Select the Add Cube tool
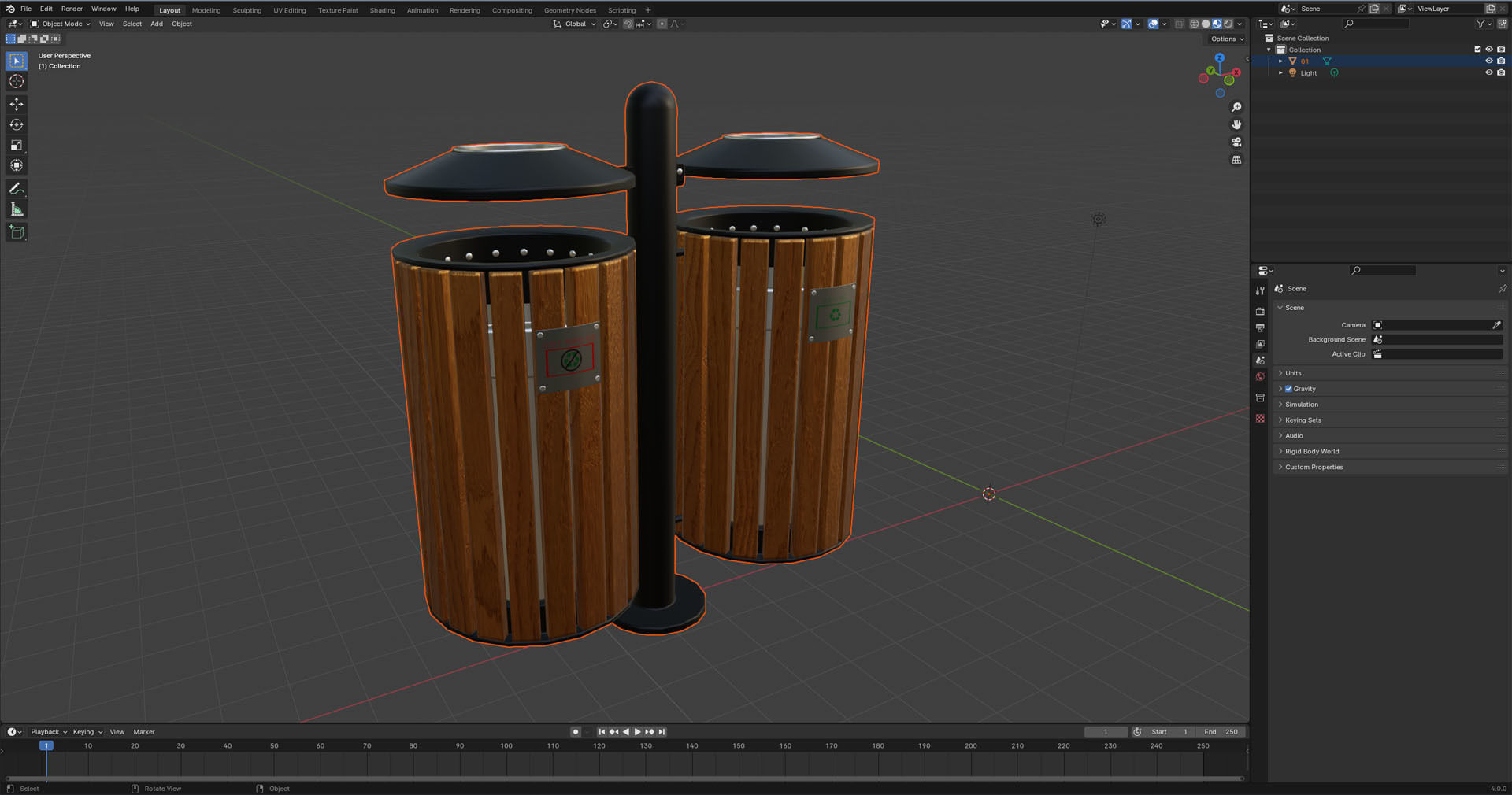The height and width of the screenshot is (795, 1512). pyautogui.click(x=17, y=232)
